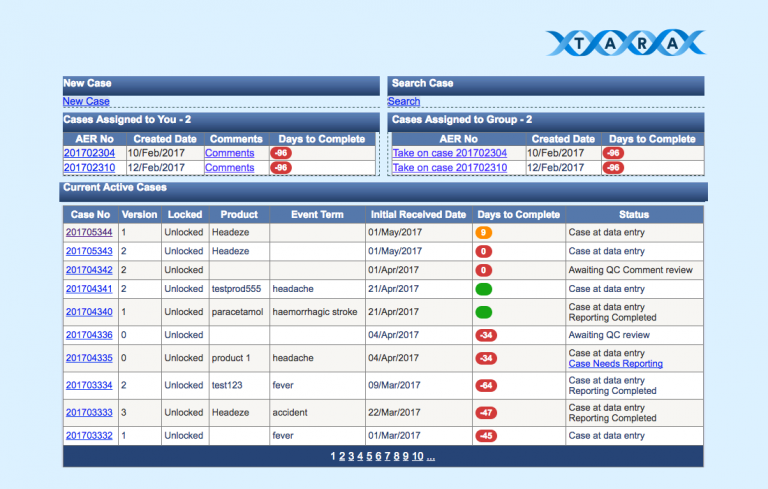This screenshot has width=768, height=489.
Task: Click the Initial Received Date column header
Action: coord(418,214)
